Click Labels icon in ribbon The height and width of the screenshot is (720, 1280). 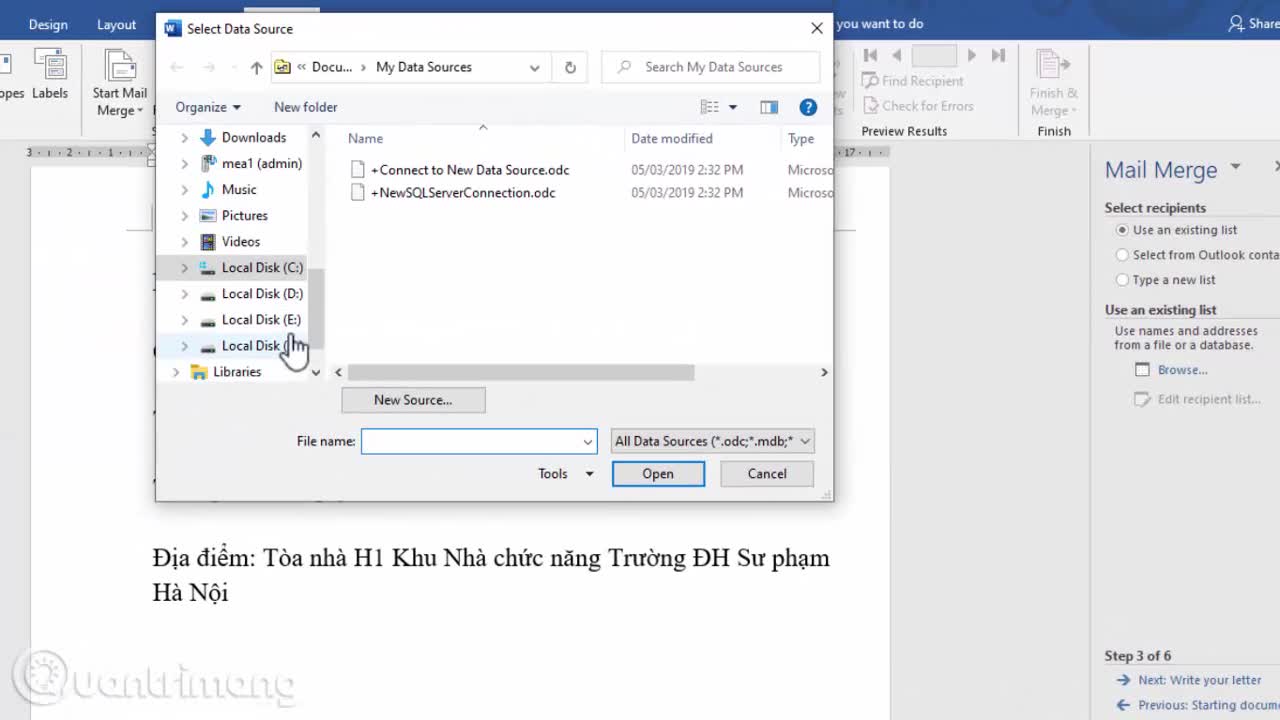click(49, 76)
